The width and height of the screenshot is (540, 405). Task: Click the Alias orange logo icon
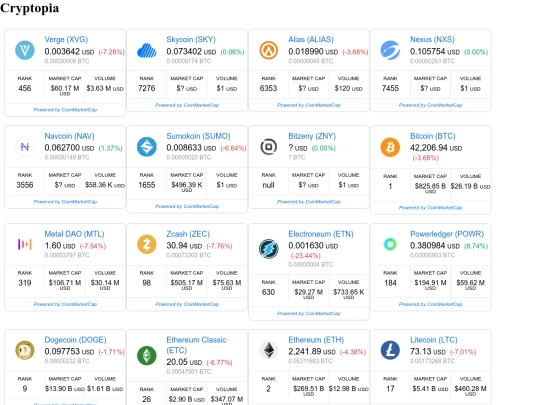tap(269, 50)
